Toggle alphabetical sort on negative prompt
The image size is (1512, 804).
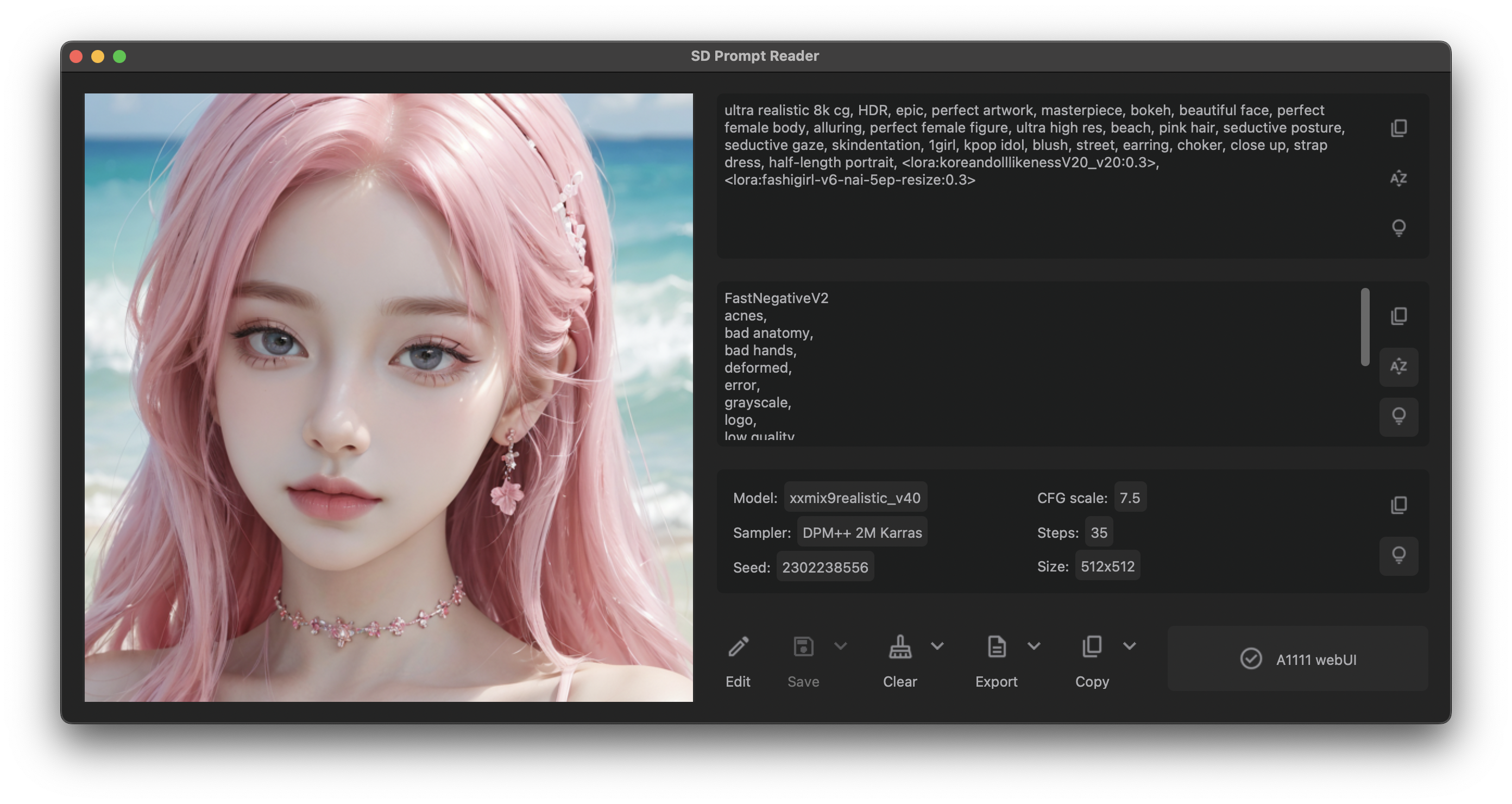click(x=1398, y=367)
